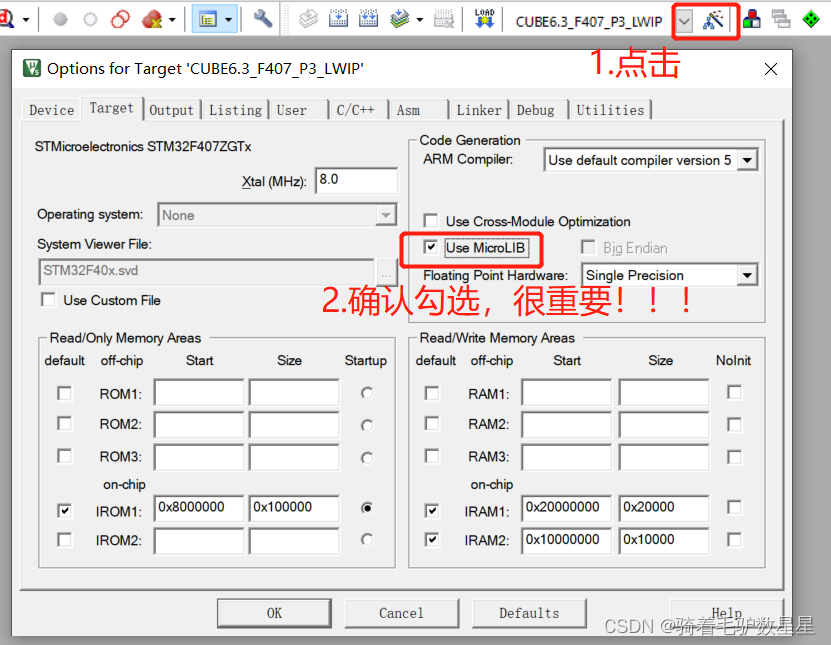The image size is (831, 645).
Task: Toggle the IRAM2 default checkbox
Action: click(432, 540)
